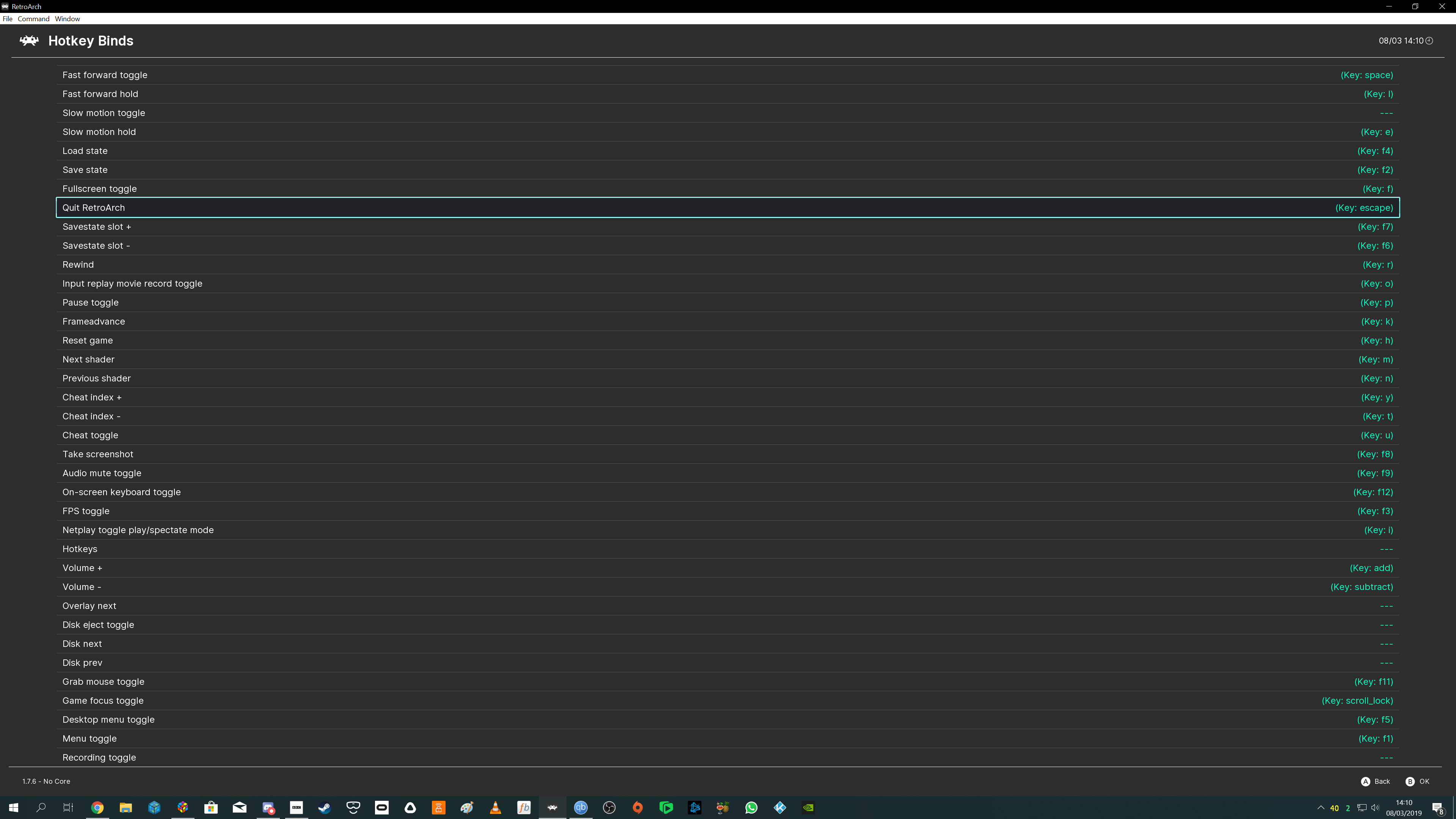Image resolution: width=1456 pixels, height=819 pixels.
Task: Open the Action Center notifications
Action: (x=1438, y=808)
